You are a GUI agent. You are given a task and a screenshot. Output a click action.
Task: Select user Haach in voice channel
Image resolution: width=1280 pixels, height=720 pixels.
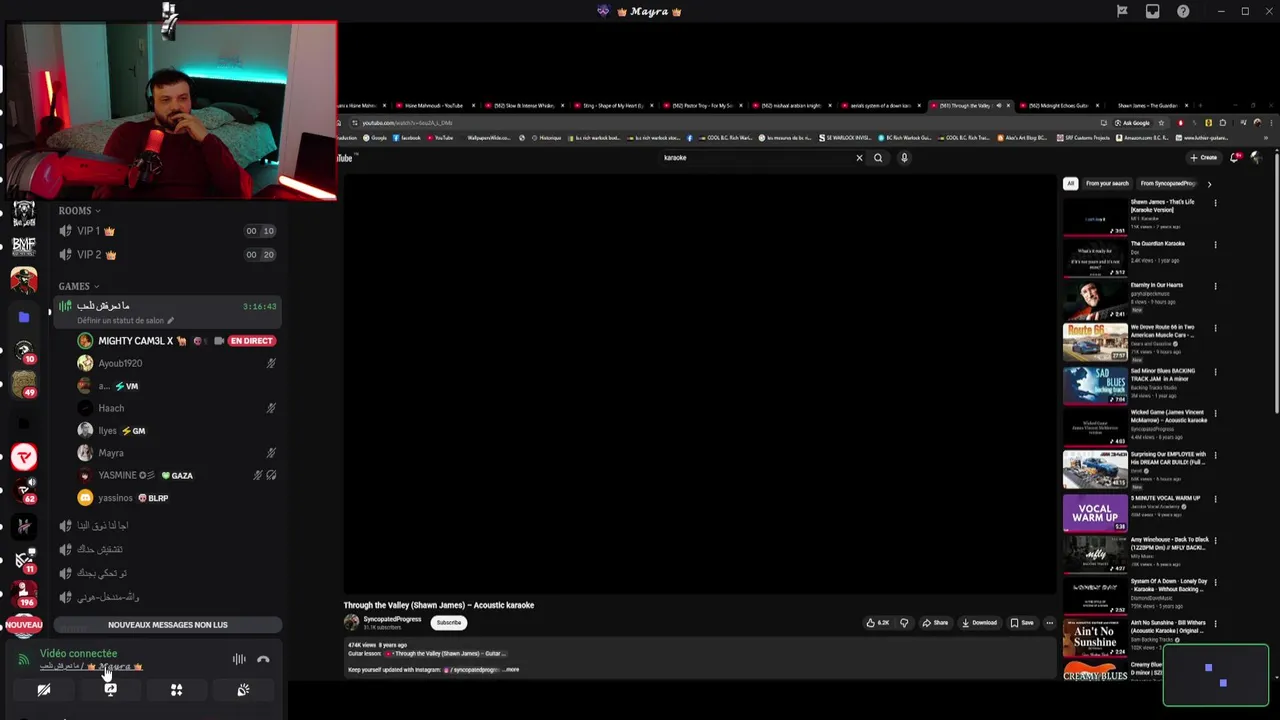(x=111, y=408)
